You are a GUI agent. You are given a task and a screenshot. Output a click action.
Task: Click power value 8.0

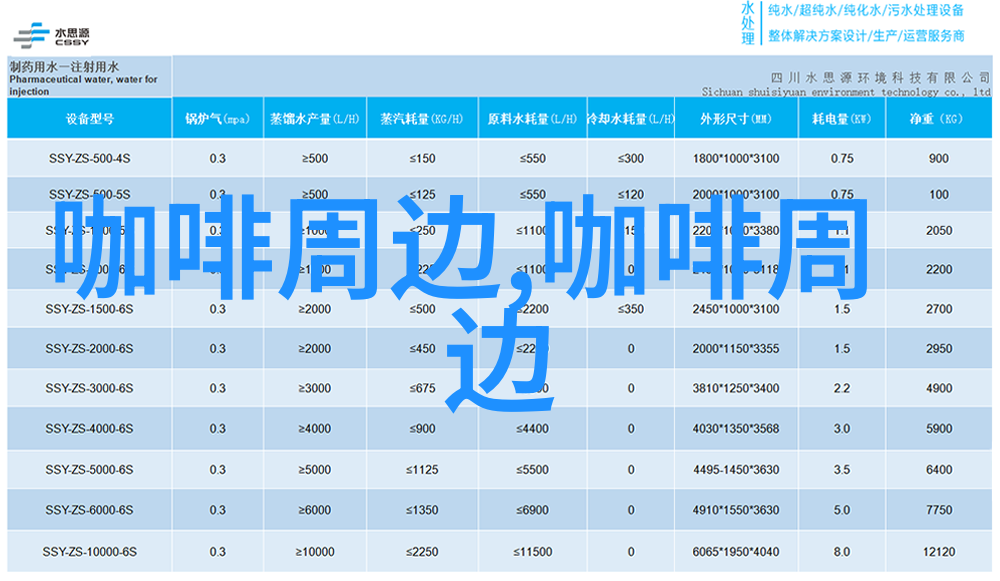(x=842, y=552)
